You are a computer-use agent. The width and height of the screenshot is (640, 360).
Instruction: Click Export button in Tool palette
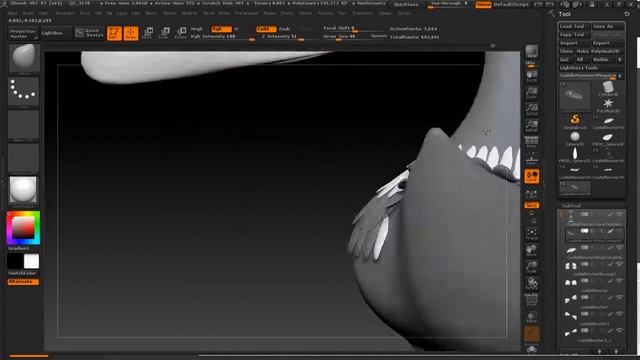(x=608, y=43)
